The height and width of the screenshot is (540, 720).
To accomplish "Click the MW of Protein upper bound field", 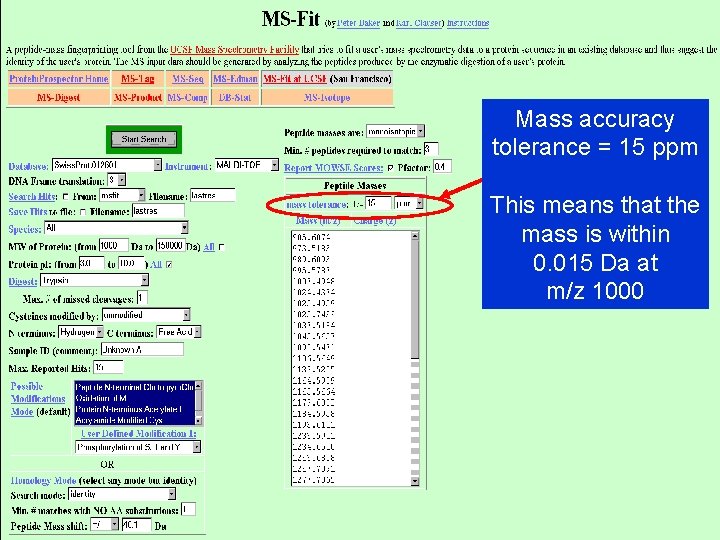I will click(x=170, y=246).
